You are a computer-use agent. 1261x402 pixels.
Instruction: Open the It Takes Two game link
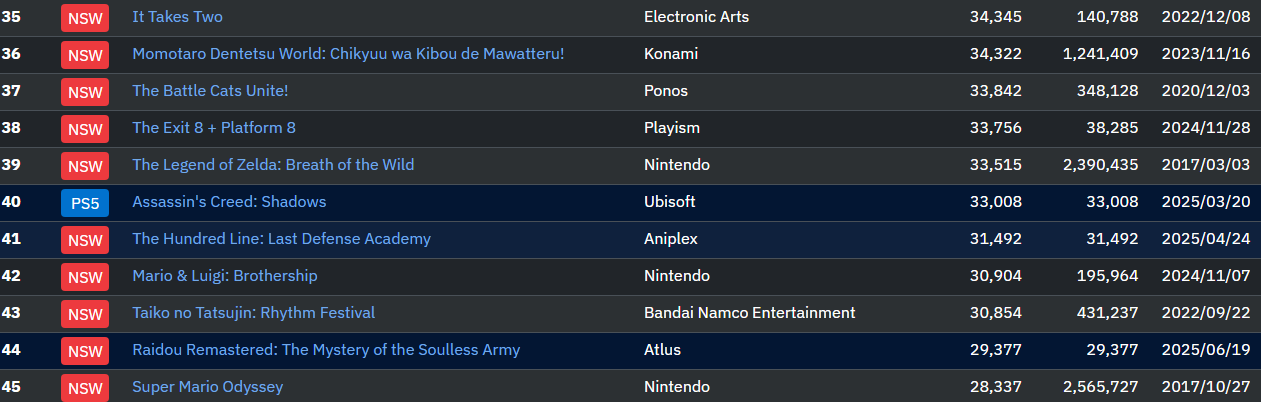coord(177,17)
